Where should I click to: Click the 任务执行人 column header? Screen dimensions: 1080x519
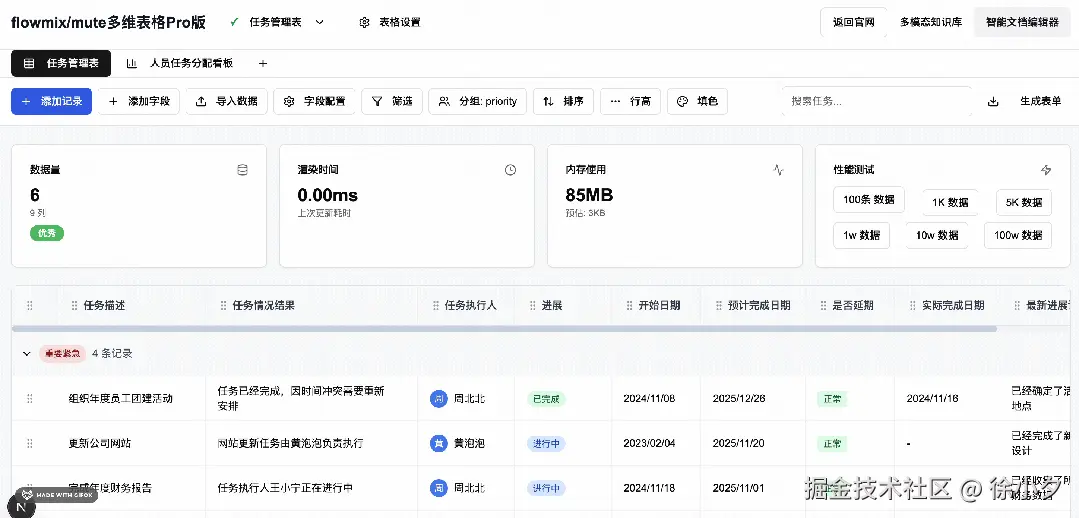pyautogui.click(x=470, y=306)
